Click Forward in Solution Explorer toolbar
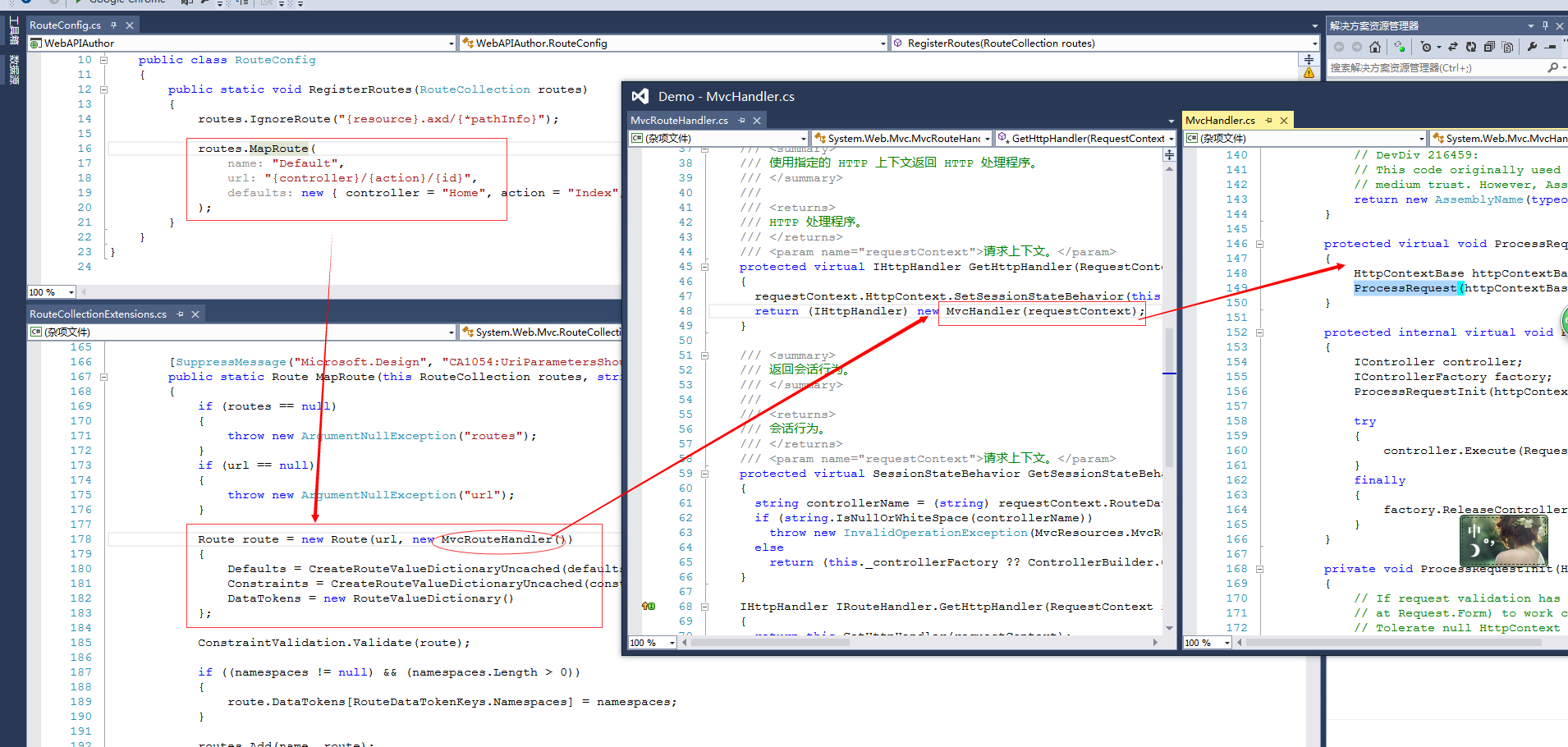Image resolution: width=1568 pixels, height=747 pixels. click(x=1357, y=47)
